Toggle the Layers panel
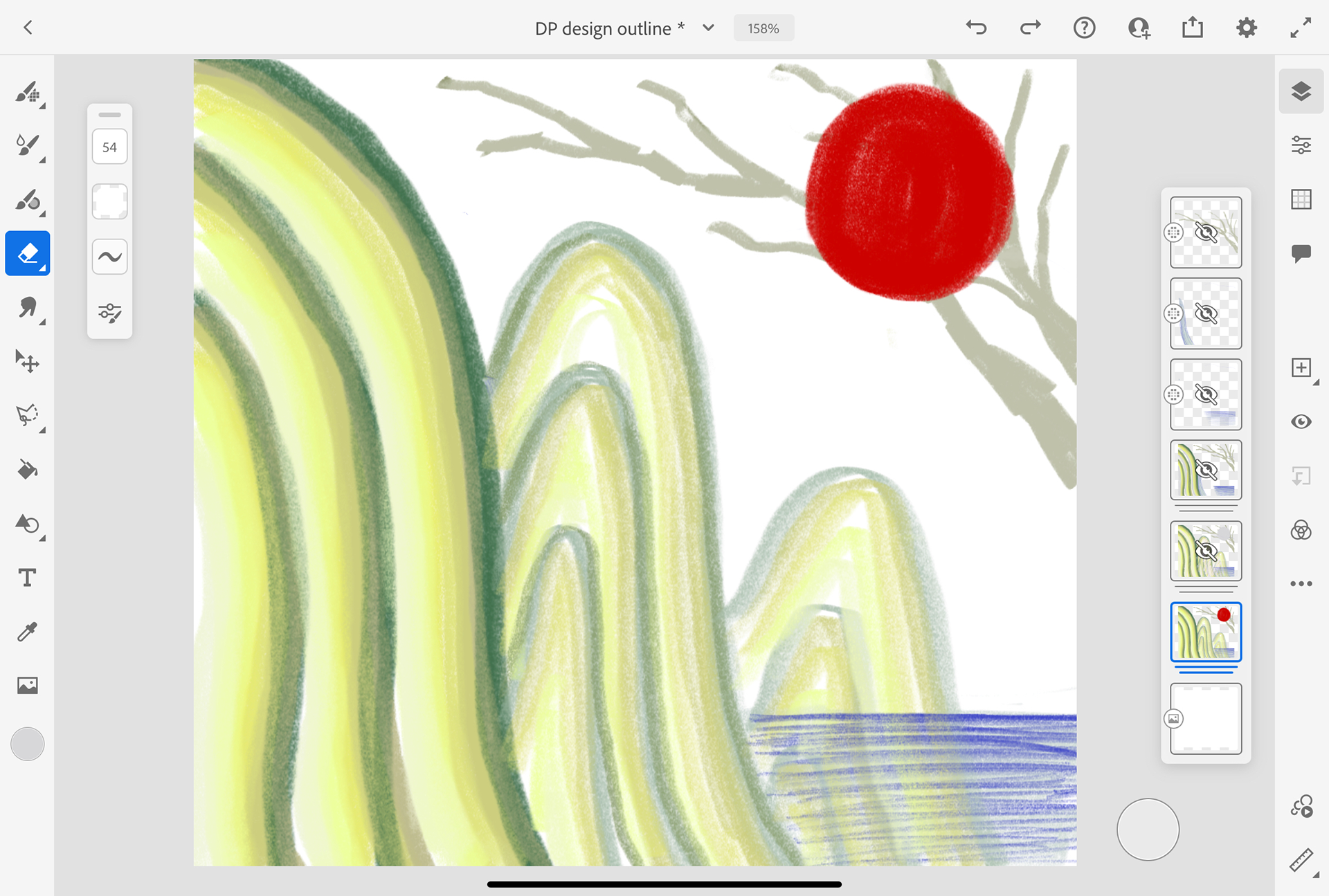Viewport: 1329px width, 896px height. point(1301,91)
